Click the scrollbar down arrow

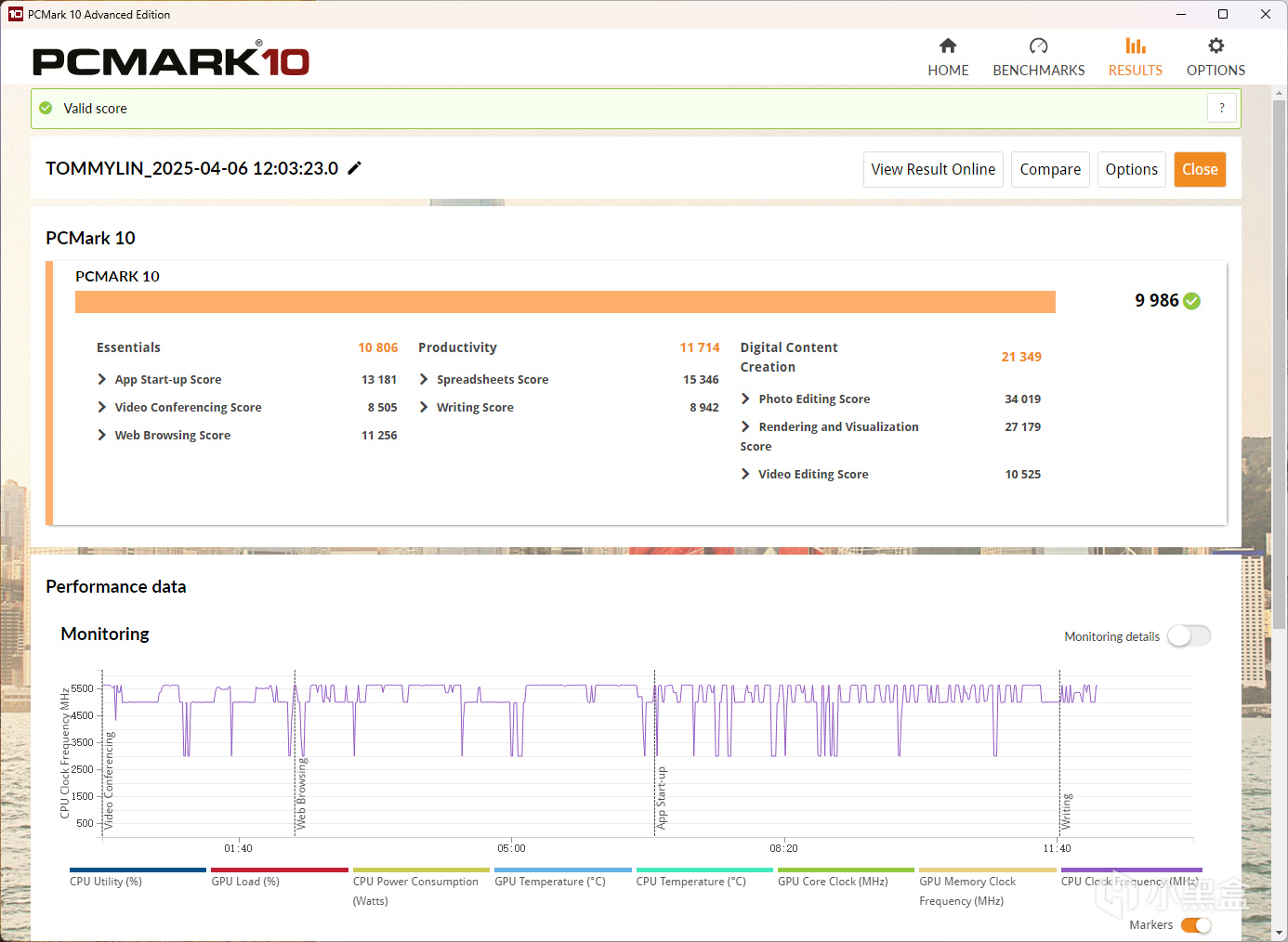point(1280,933)
